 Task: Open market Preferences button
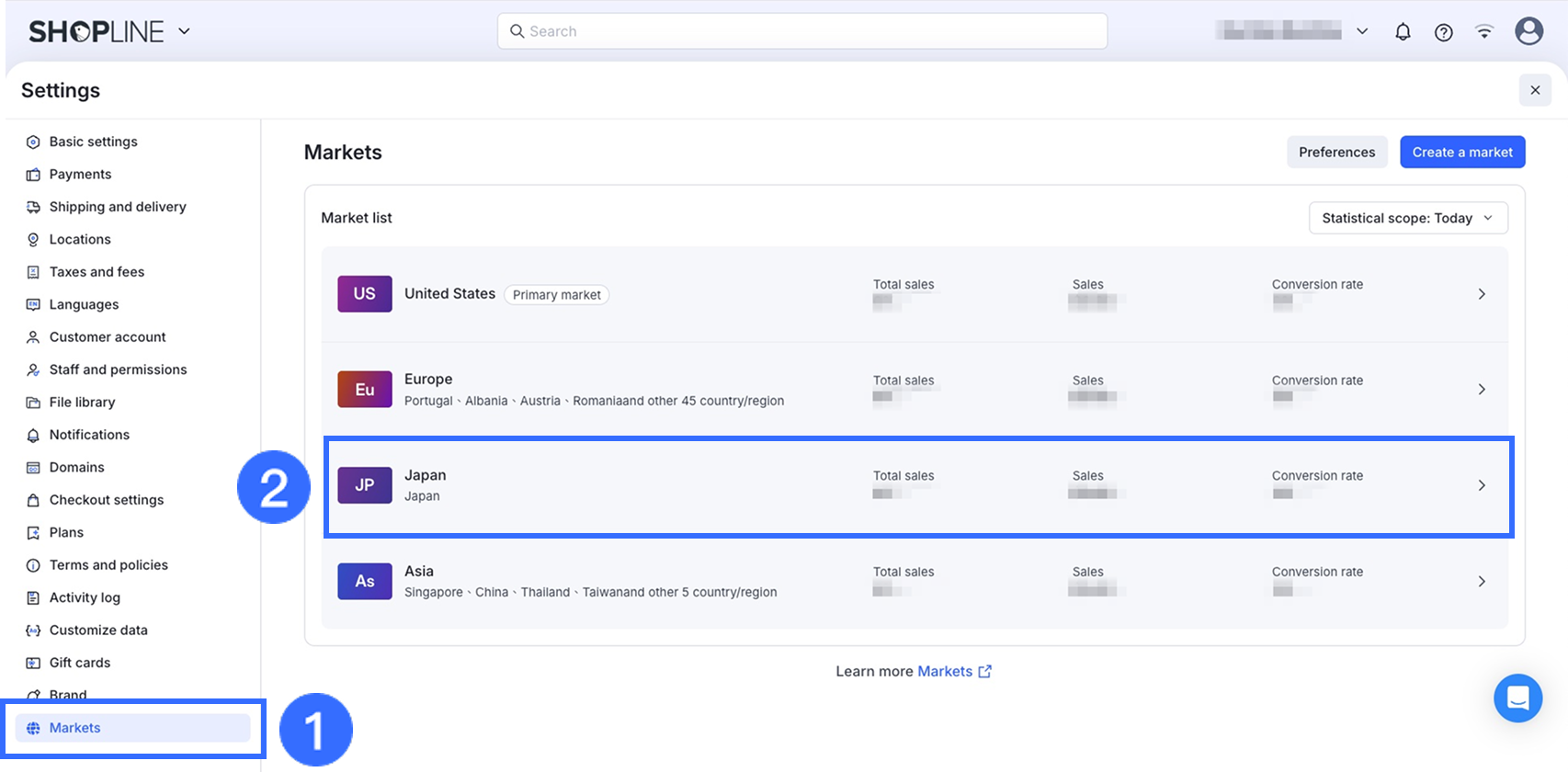(1336, 153)
